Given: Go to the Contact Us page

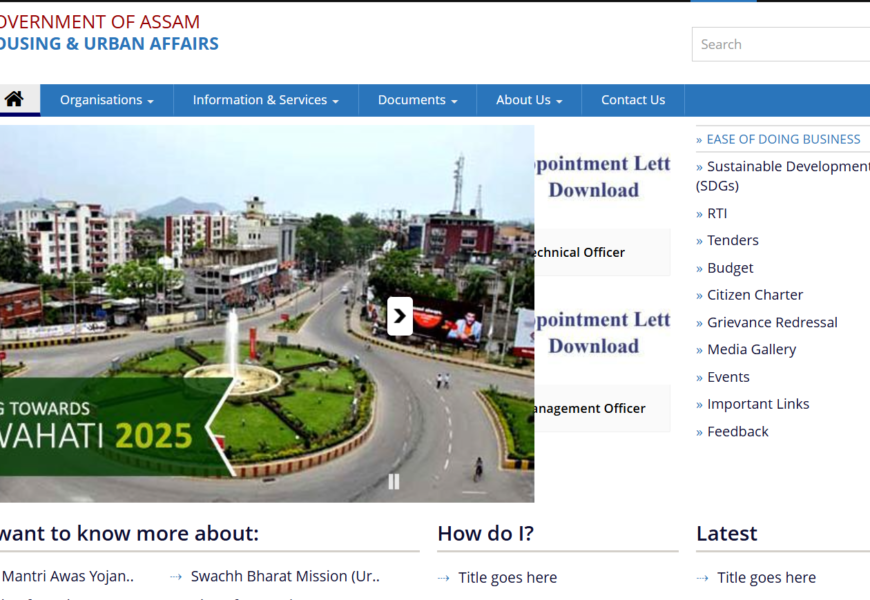Looking at the screenshot, I should (632, 100).
